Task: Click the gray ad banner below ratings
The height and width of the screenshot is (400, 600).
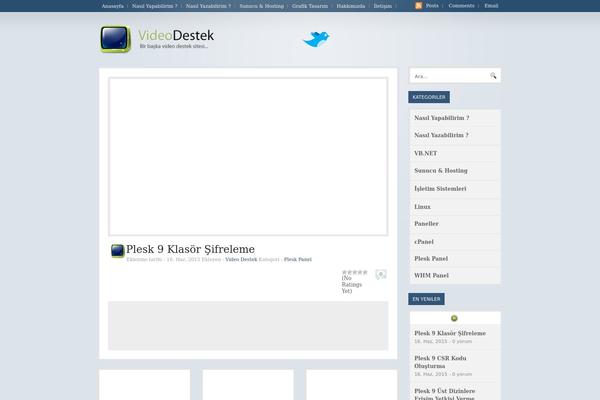Action: click(248, 326)
